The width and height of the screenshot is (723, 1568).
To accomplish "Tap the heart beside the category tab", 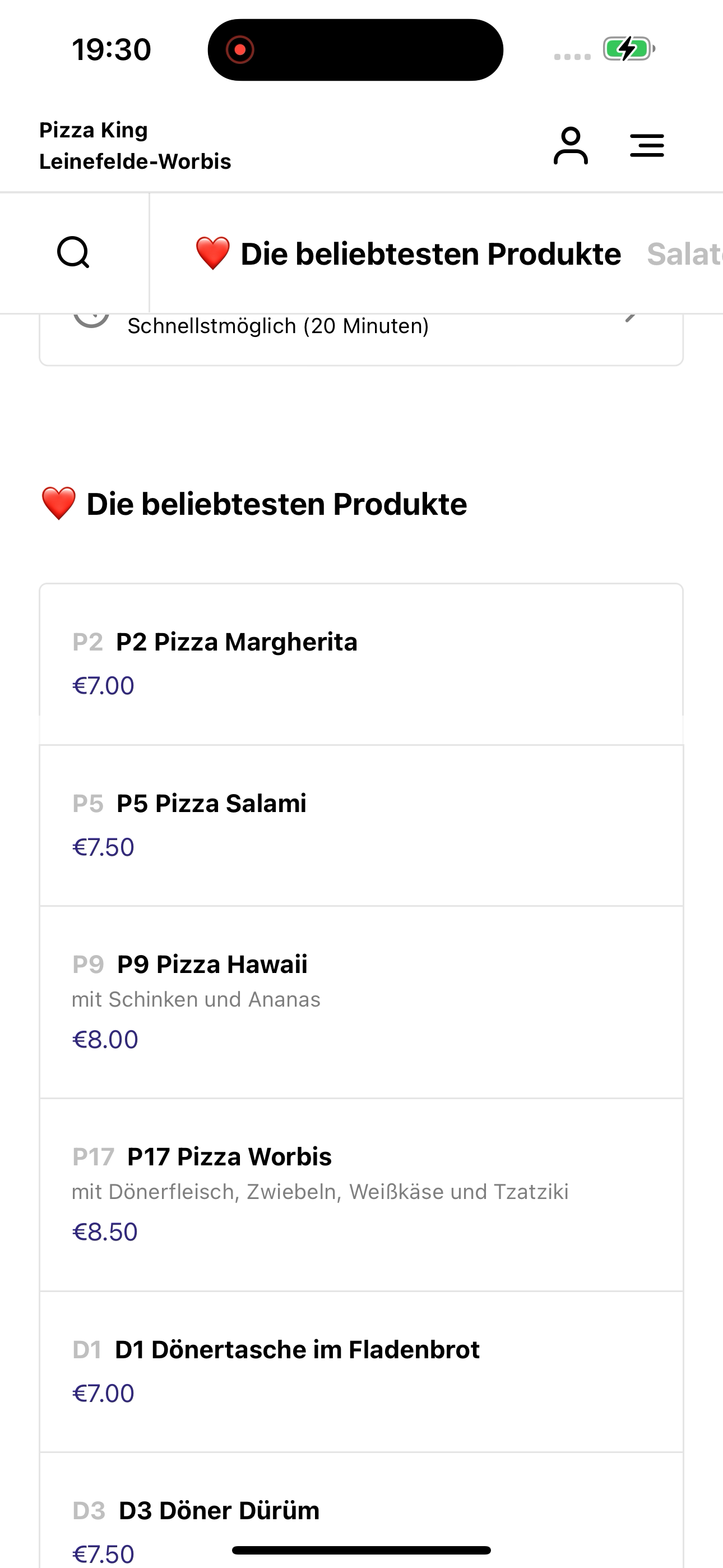I will [x=212, y=254].
